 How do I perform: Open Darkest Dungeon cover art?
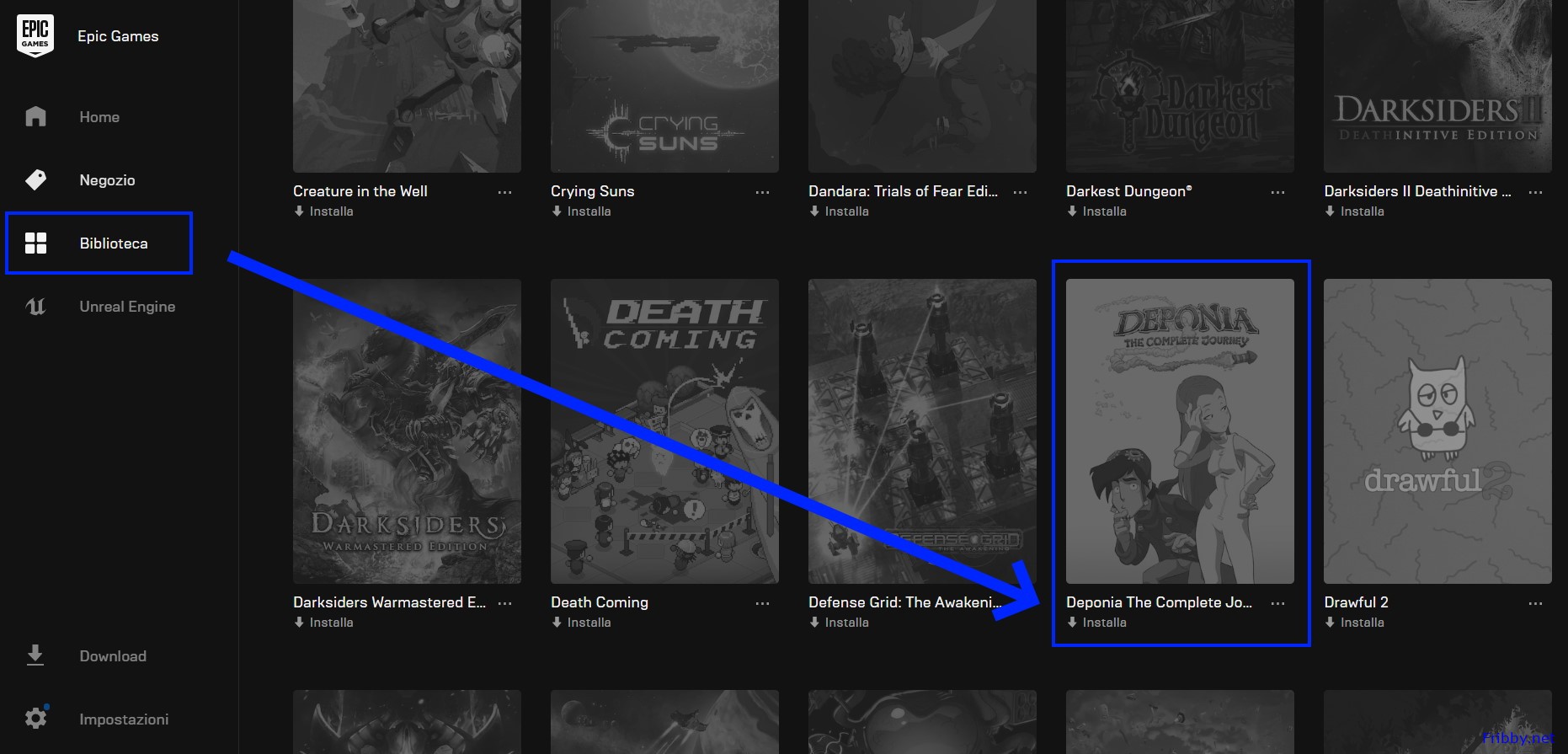[x=1180, y=86]
